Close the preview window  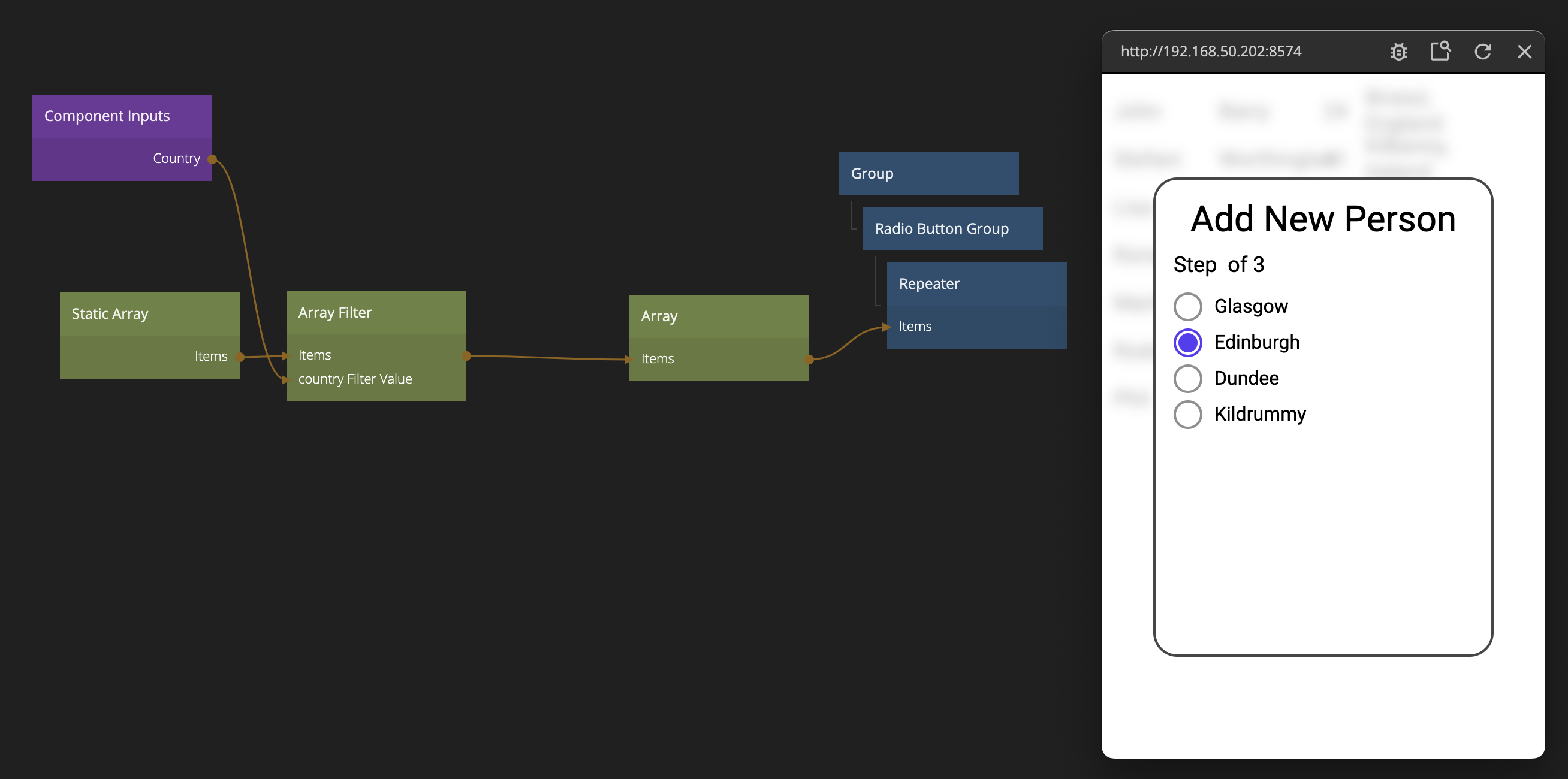1524,52
